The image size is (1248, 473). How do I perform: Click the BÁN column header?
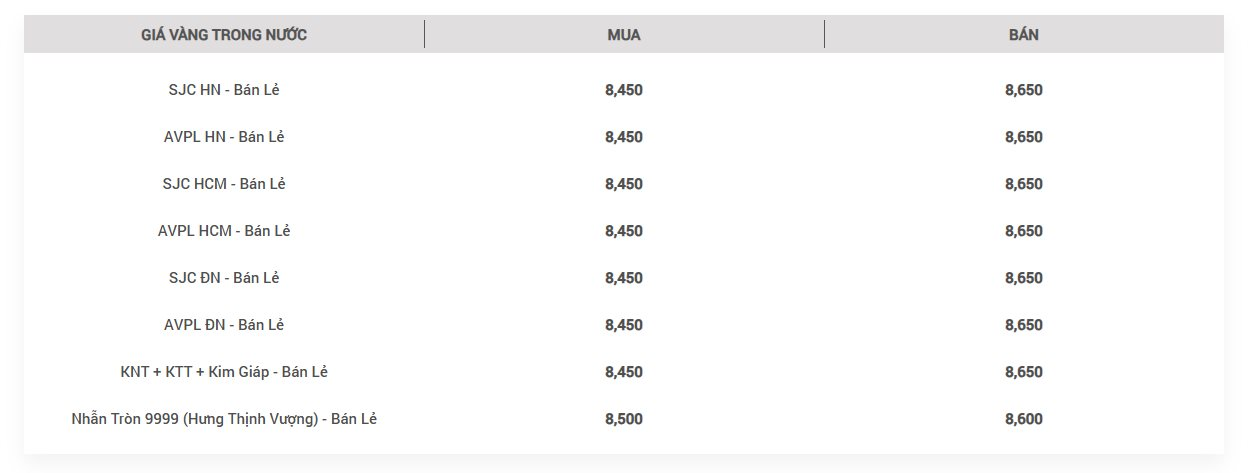pyautogui.click(x=1024, y=35)
